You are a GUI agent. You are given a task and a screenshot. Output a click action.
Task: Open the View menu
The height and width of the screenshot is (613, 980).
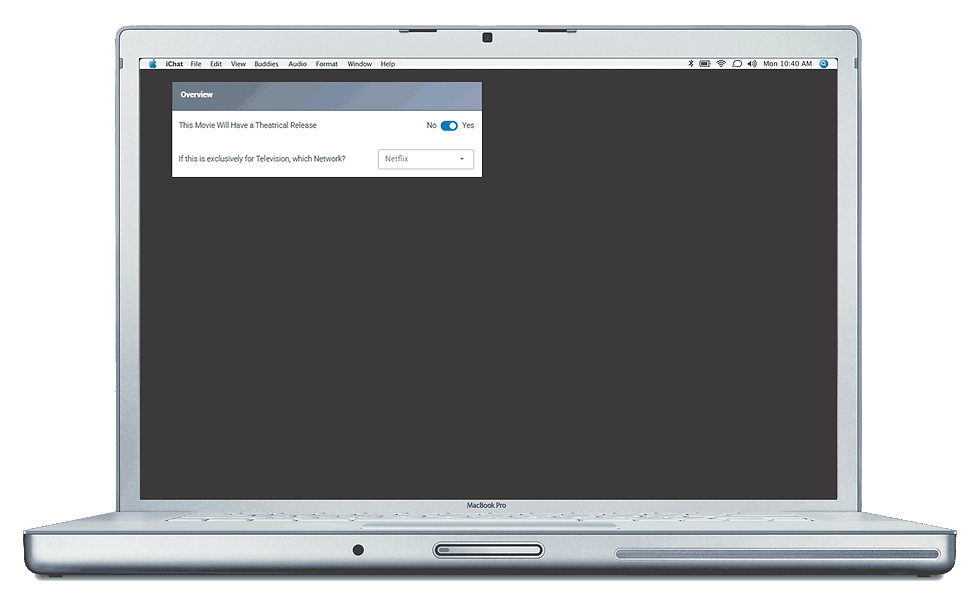coord(238,64)
